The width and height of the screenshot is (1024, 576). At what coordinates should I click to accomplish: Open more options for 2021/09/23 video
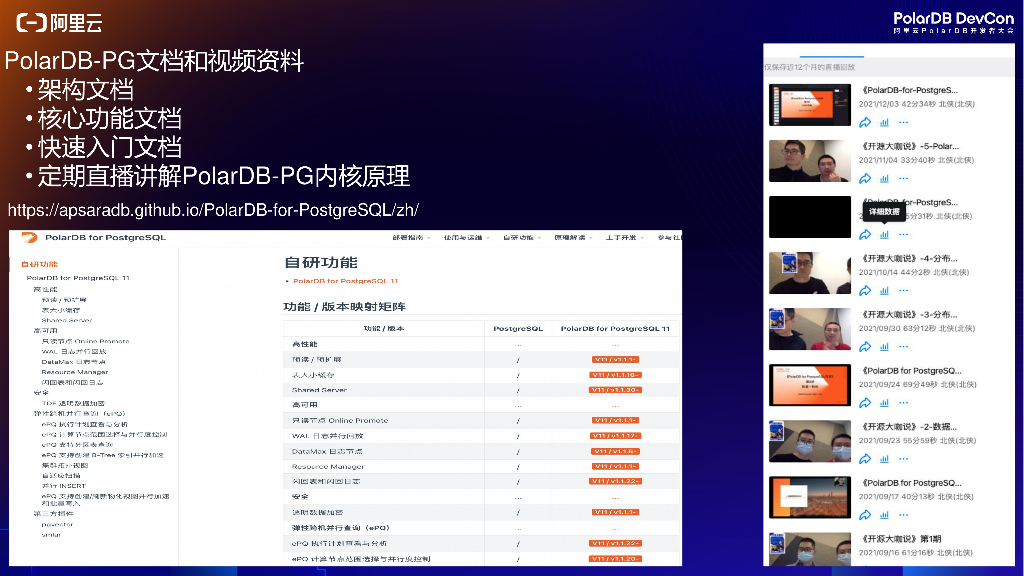(x=903, y=459)
